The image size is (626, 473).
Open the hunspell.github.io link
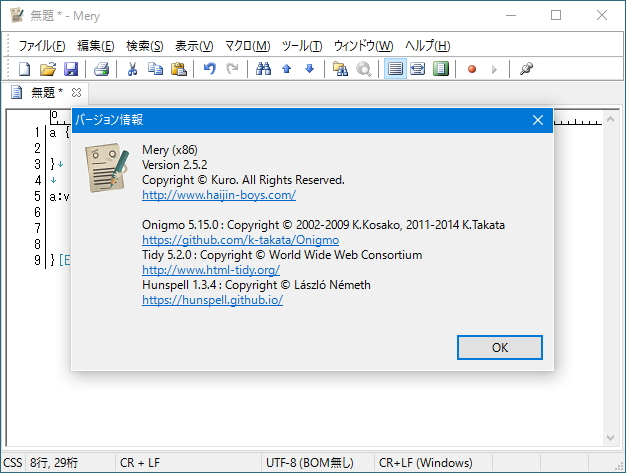click(x=212, y=300)
